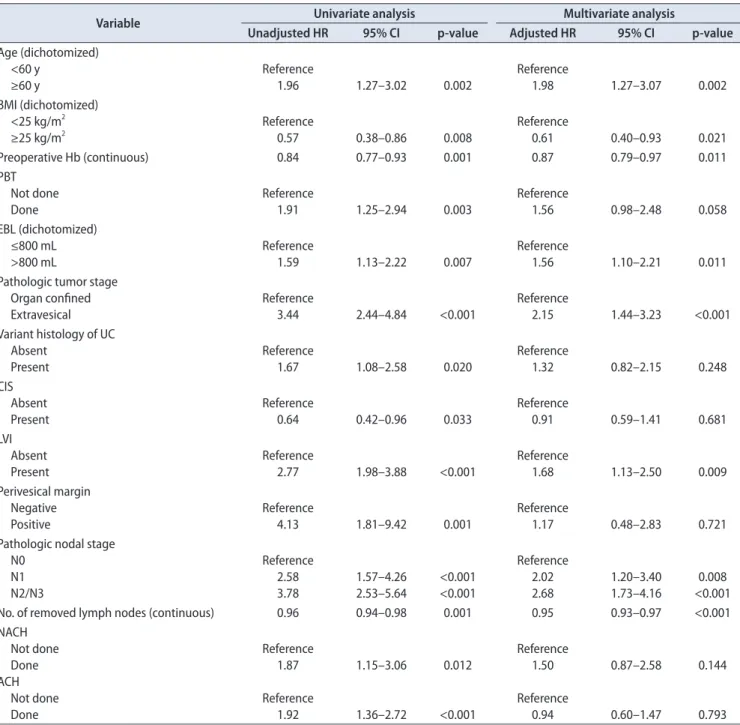Screen dimensions: 740x725
Task: Click No. of removed lymph nodes label
Action: [x=107, y=613]
